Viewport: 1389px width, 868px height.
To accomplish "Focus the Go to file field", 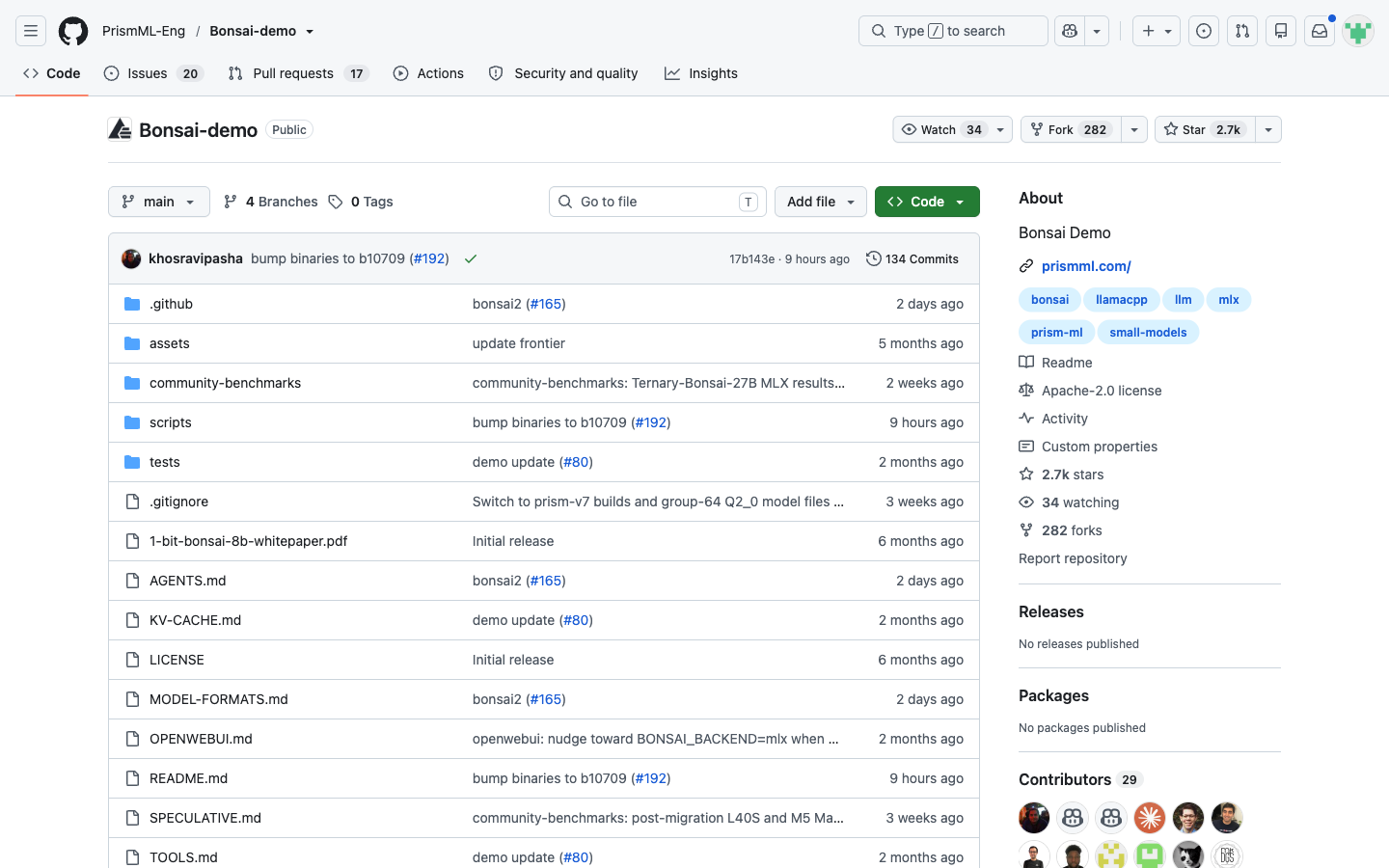I will click(x=658, y=202).
